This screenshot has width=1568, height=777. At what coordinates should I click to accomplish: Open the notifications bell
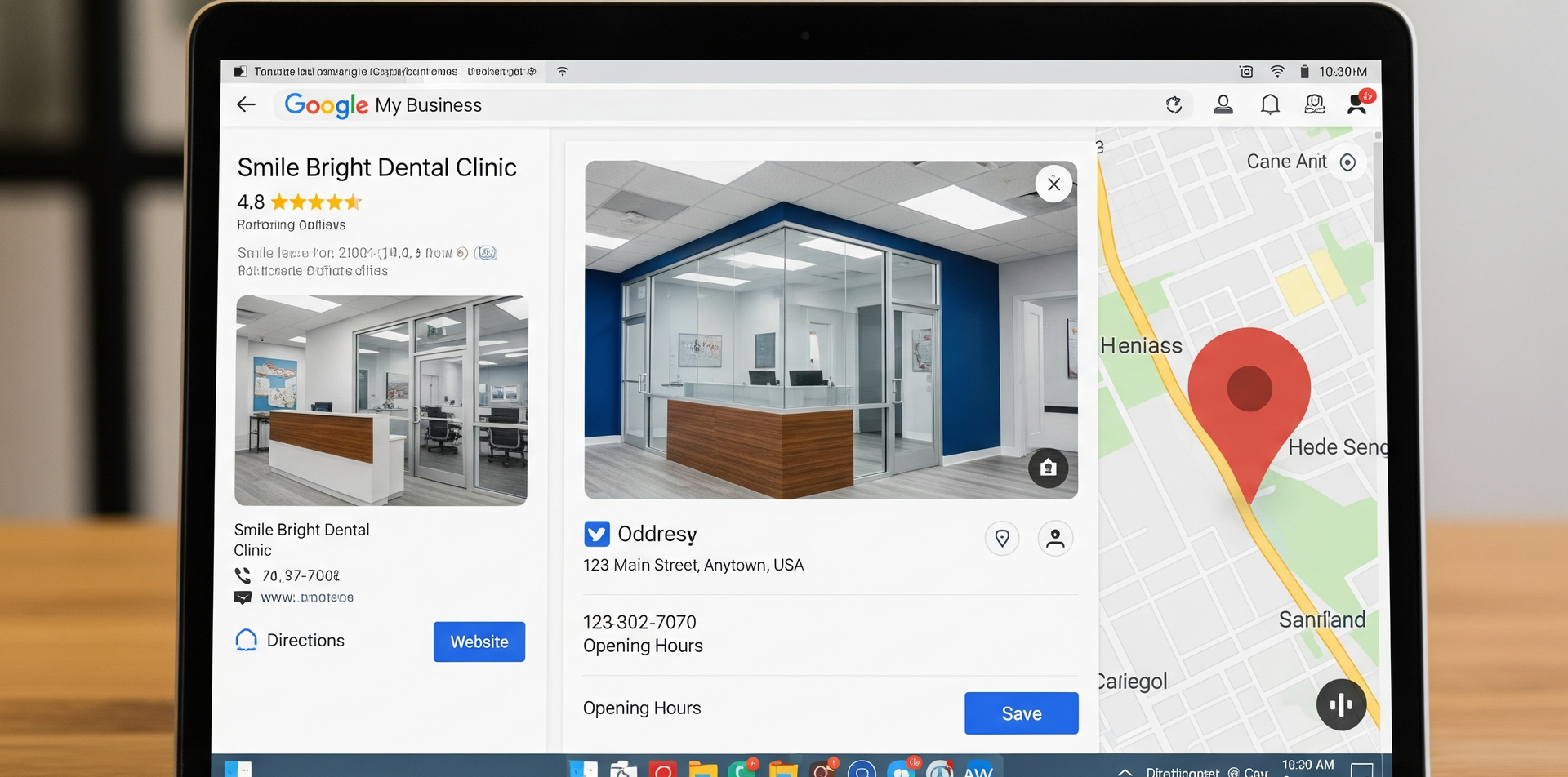pos(1270,104)
